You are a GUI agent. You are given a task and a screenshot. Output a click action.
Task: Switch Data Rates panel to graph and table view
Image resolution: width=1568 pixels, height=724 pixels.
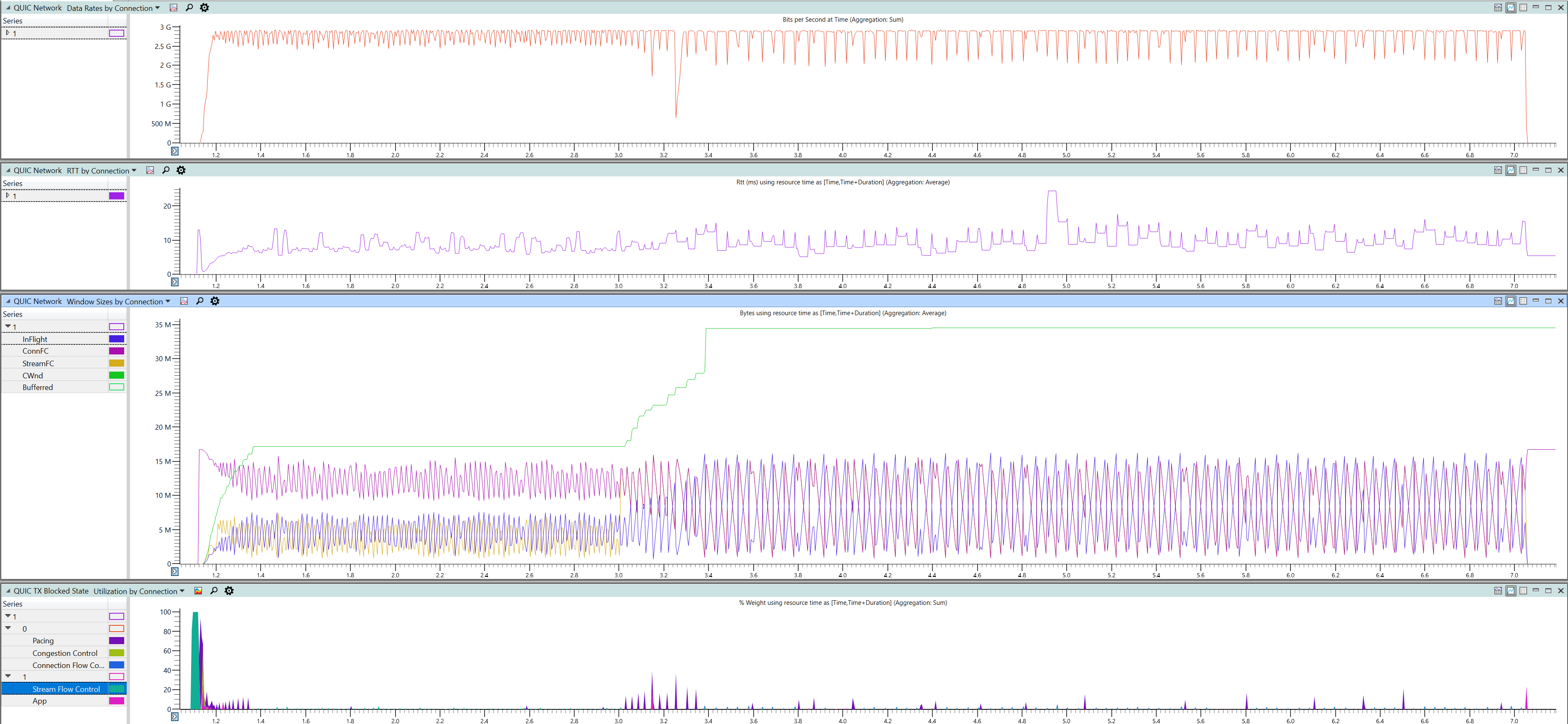click(1497, 8)
